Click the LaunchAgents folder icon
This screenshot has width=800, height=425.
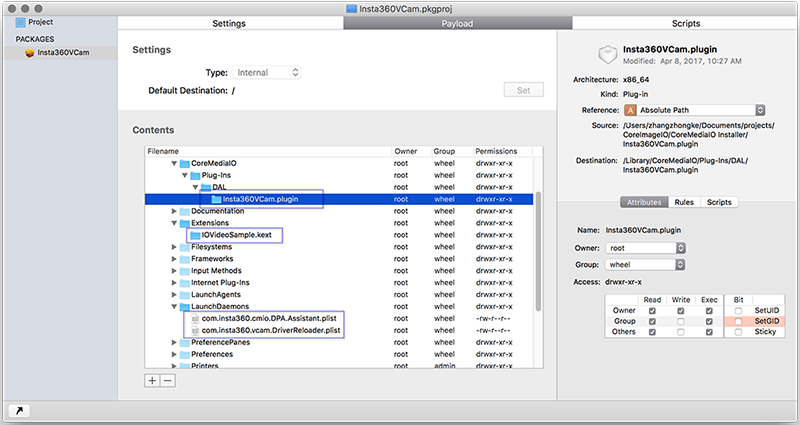tap(185, 295)
